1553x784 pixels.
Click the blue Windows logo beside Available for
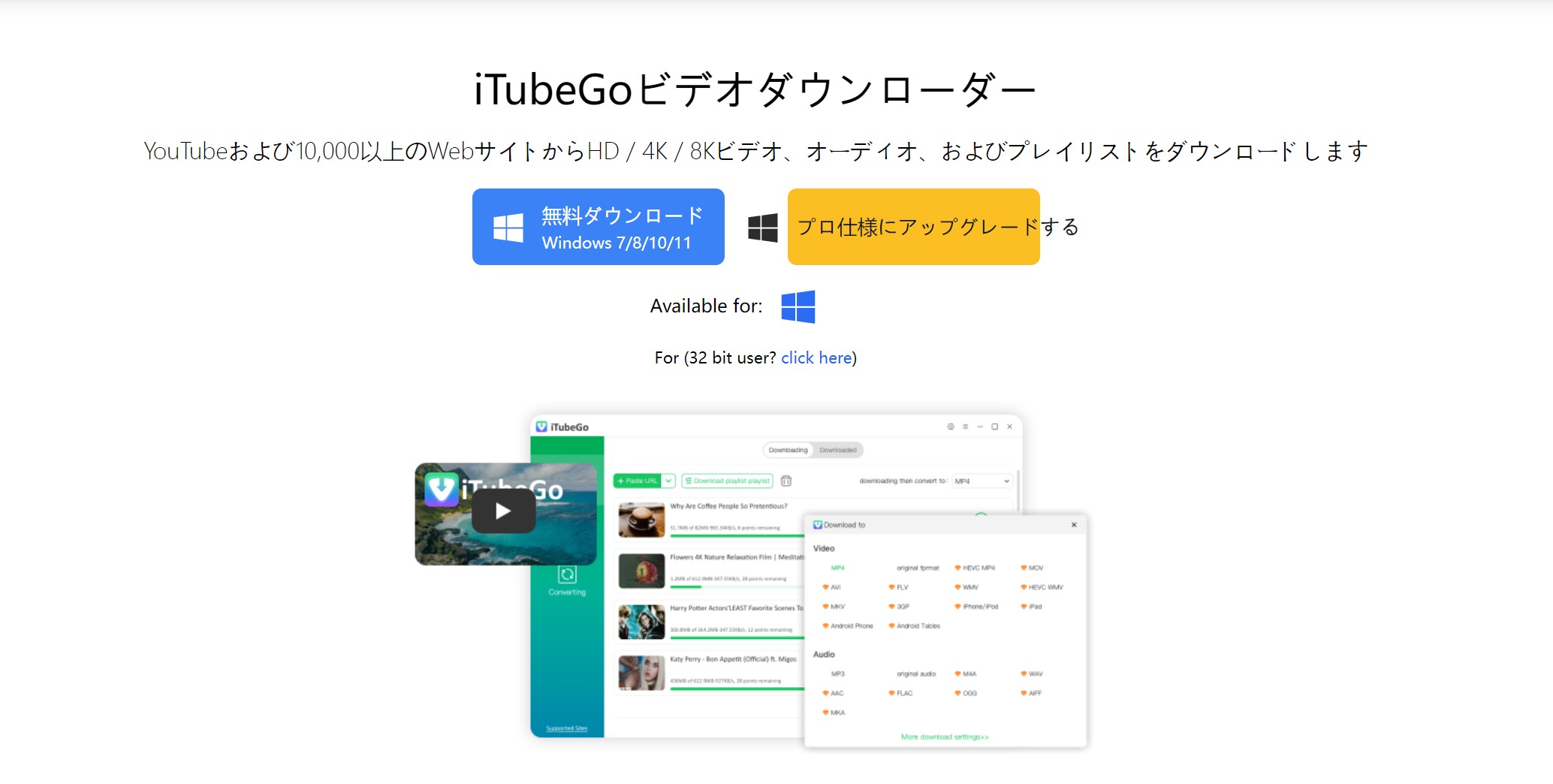pos(798,306)
